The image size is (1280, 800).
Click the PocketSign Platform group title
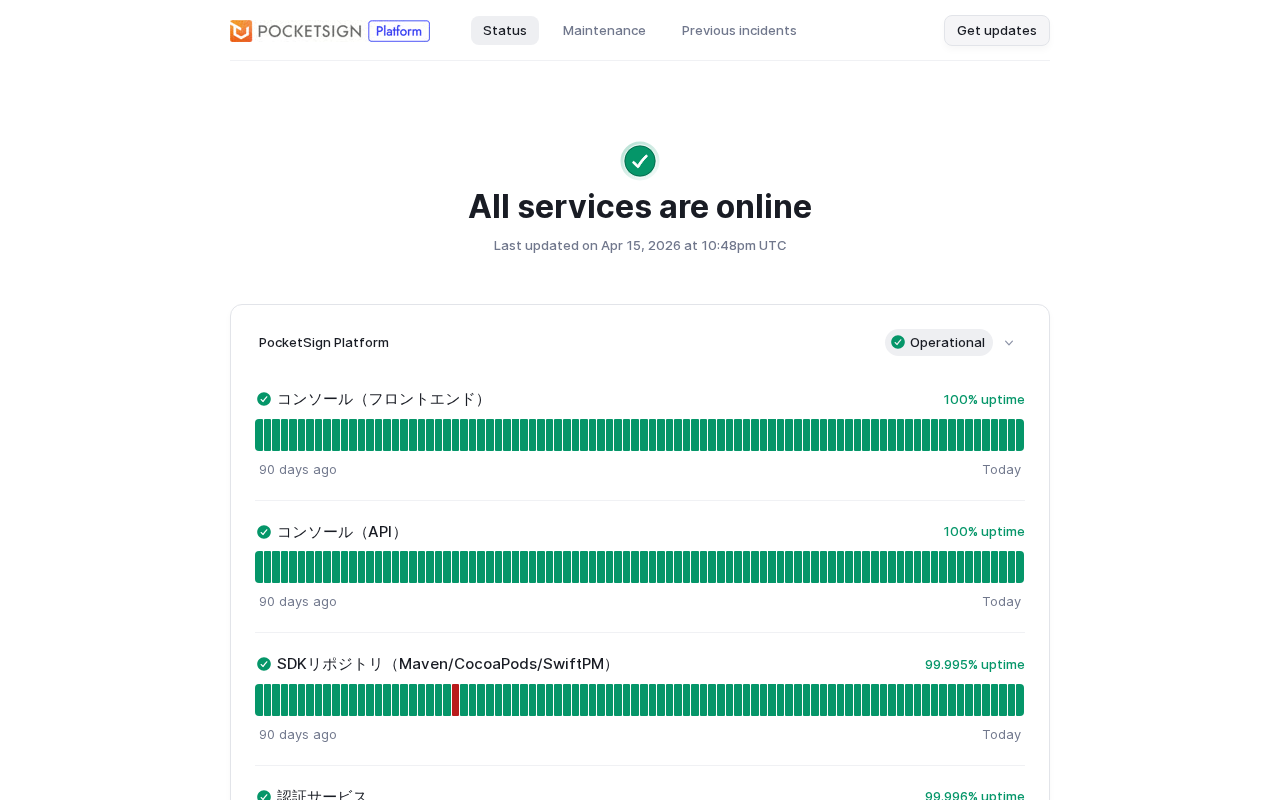click(324, 342)
